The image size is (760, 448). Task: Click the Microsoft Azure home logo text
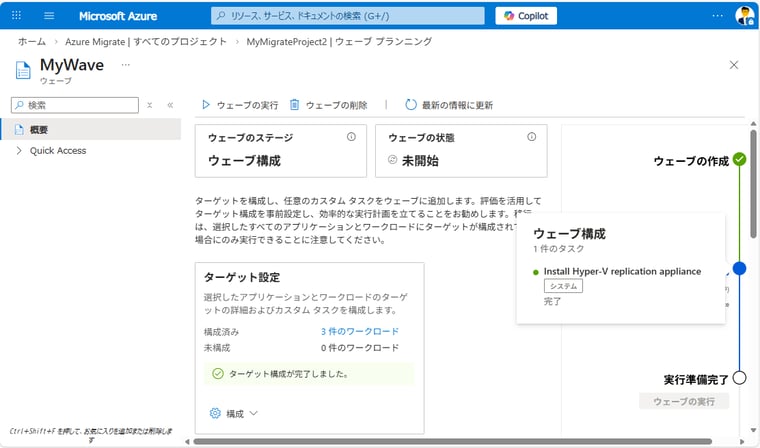pos(118,16)
